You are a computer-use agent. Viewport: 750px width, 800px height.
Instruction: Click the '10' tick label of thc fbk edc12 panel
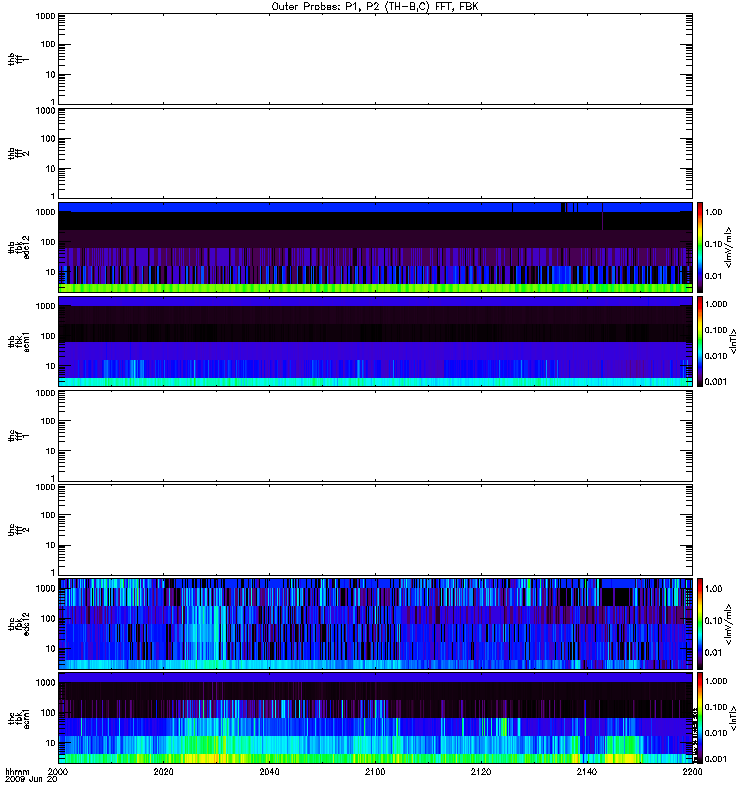(51, 649)
